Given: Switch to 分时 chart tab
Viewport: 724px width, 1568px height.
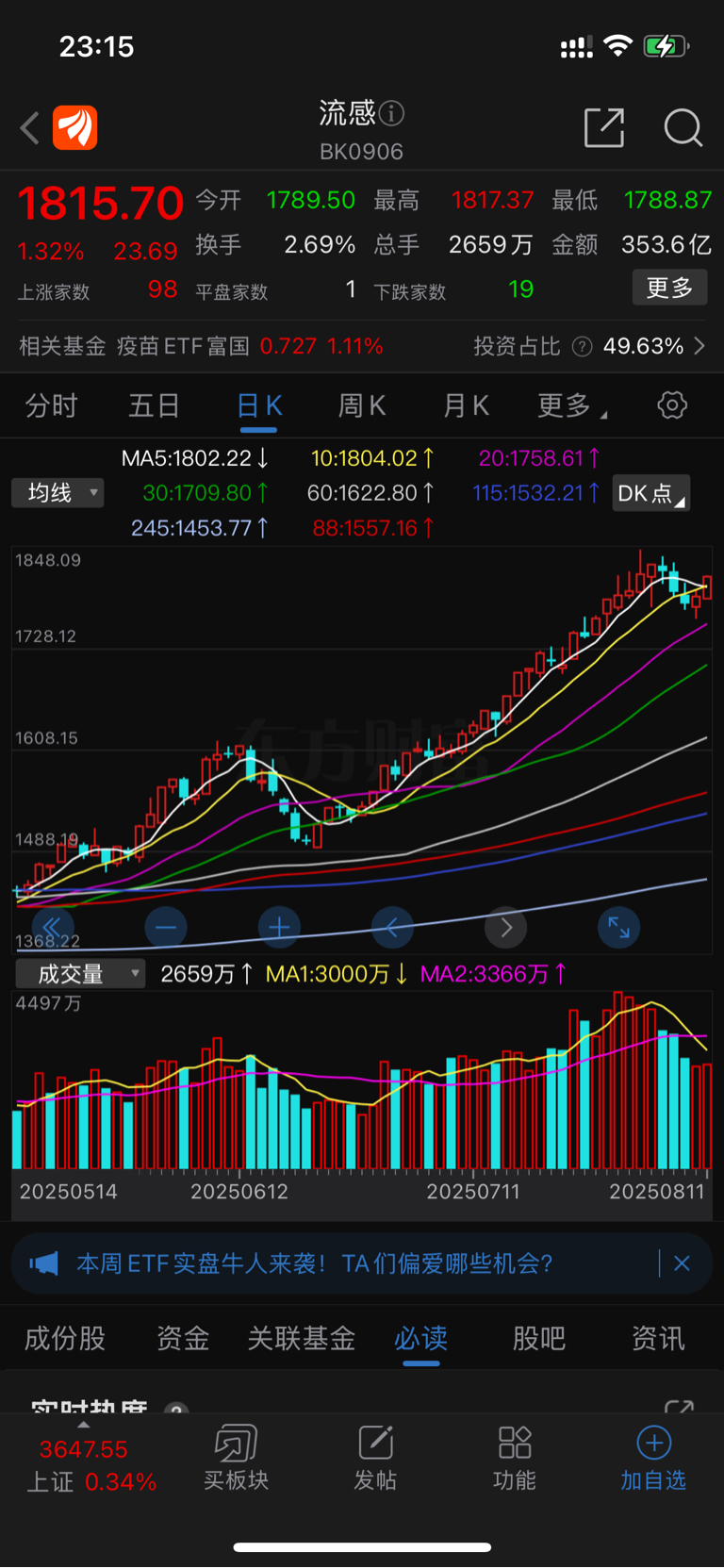Looking at the screenshot, I should point(51,406).
